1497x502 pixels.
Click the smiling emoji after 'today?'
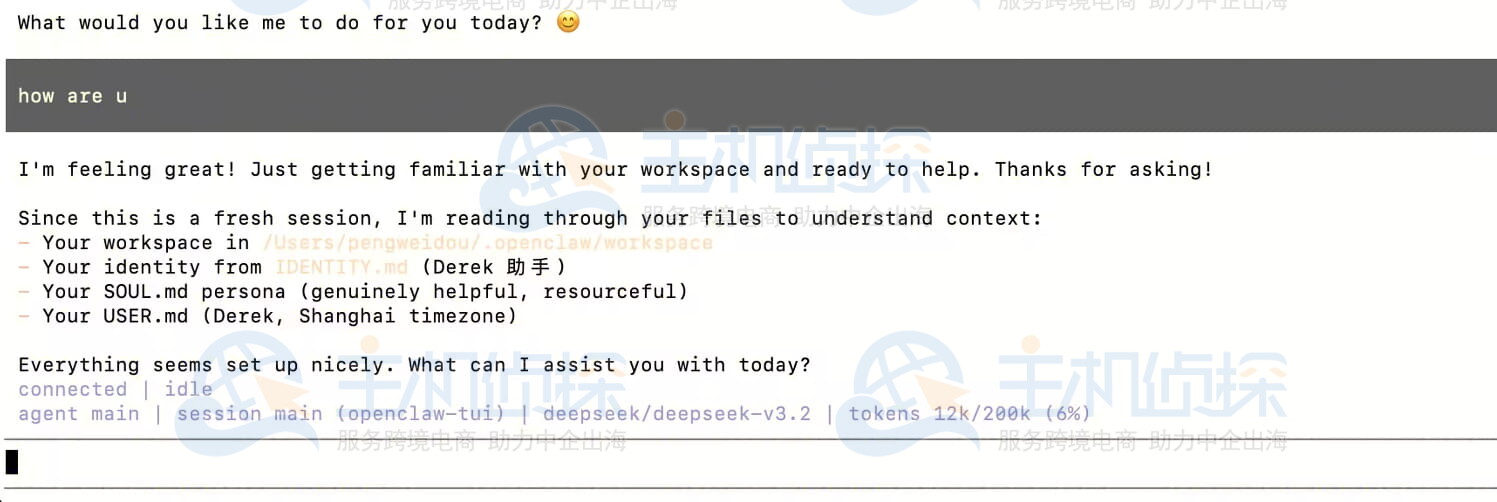pos(568,22)
